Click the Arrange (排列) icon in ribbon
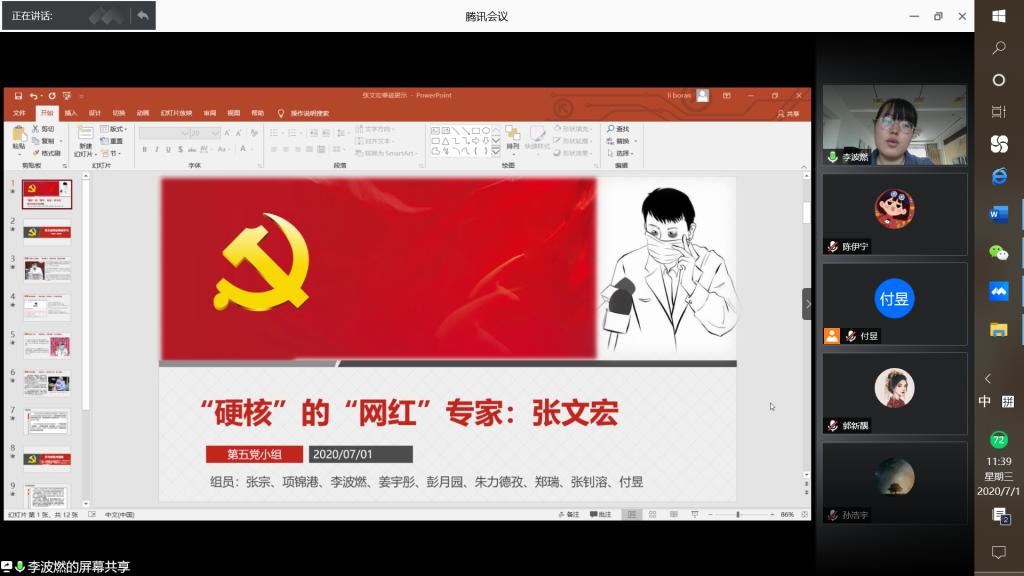Screen dimensions: 1024x576 (512, 138)
